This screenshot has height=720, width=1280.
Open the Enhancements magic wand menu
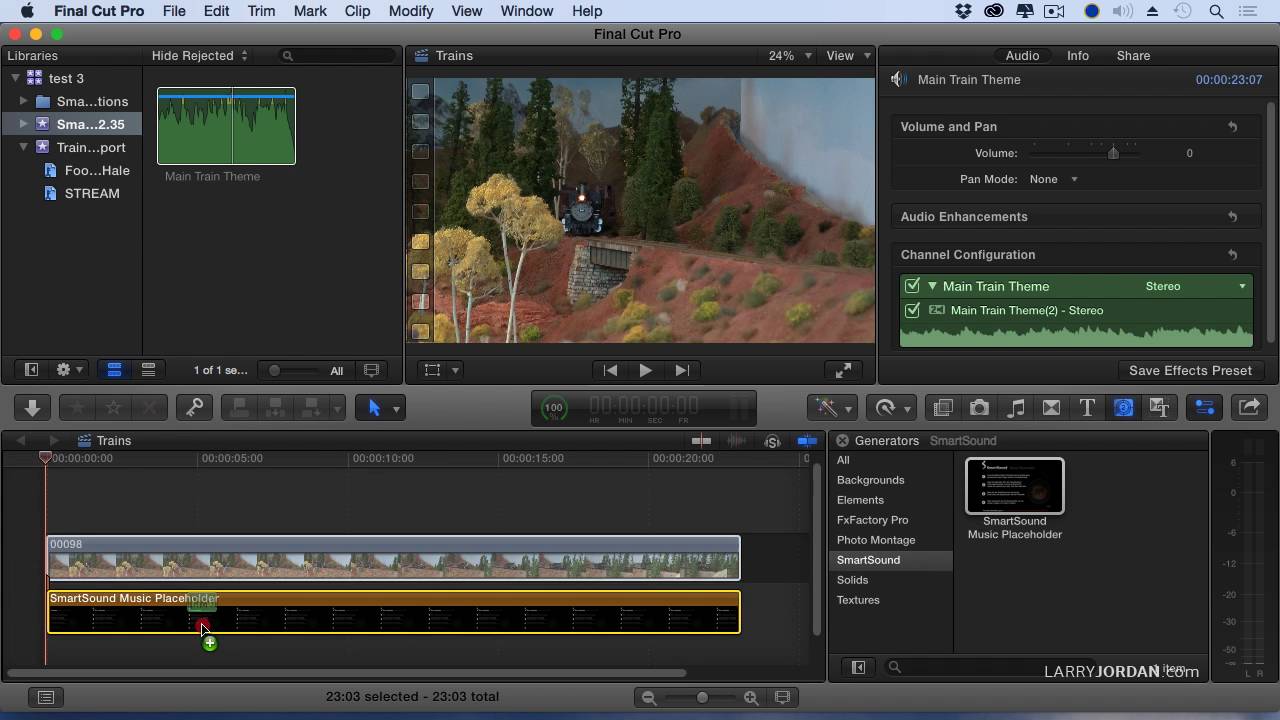pyautogui.click(x=834, y=408)
